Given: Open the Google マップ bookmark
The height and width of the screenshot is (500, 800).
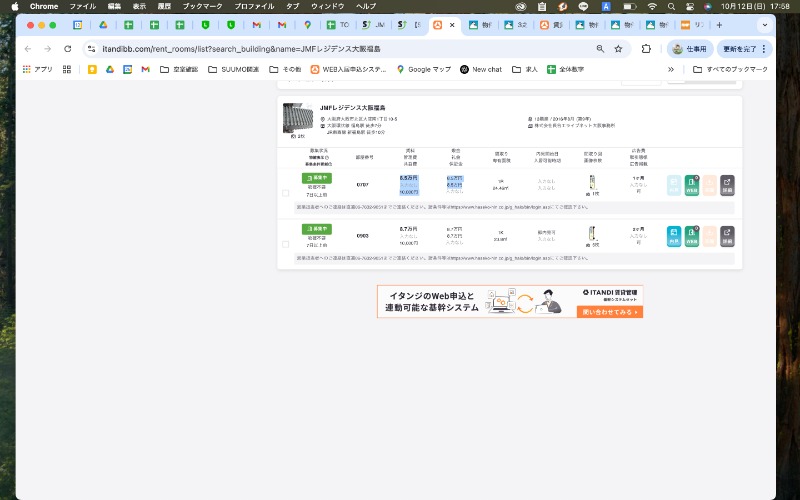Looking at the screenshot, I should coord(424,69).
